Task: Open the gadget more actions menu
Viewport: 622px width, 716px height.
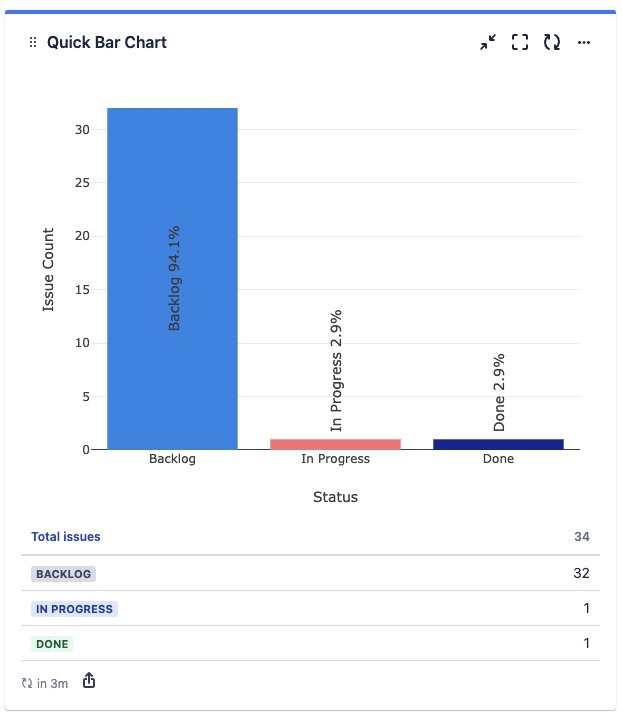Action: 584,42
